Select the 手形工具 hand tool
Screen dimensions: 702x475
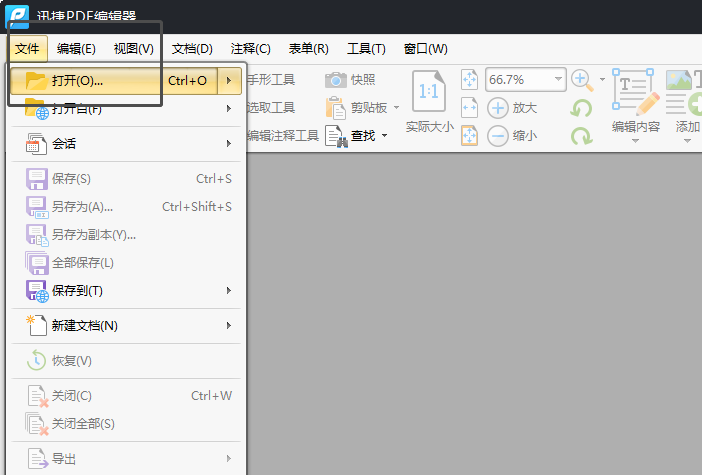270,80
